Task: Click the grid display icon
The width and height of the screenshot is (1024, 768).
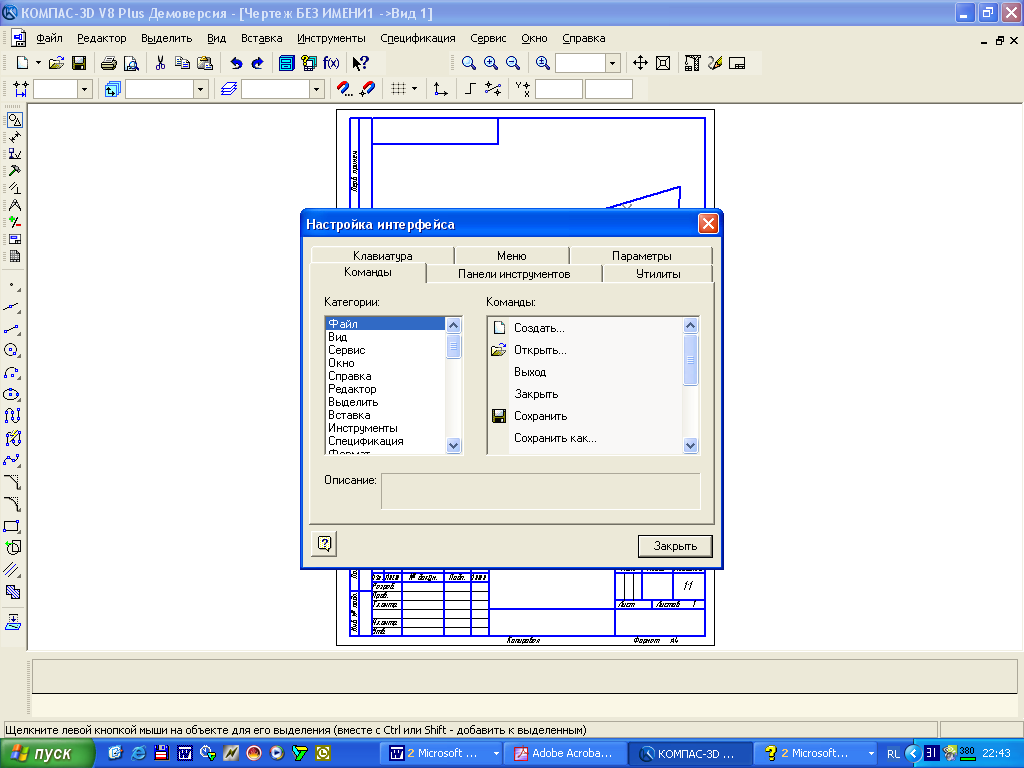Action: tap(398, 89)
